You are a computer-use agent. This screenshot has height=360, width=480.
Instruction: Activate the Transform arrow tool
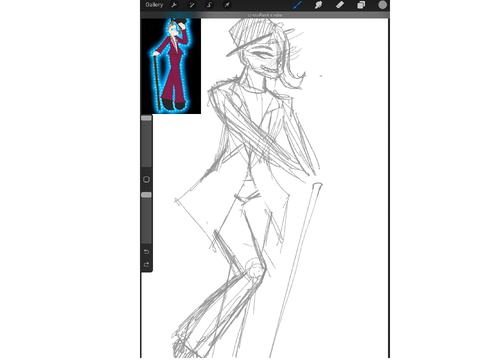point(227,5)
